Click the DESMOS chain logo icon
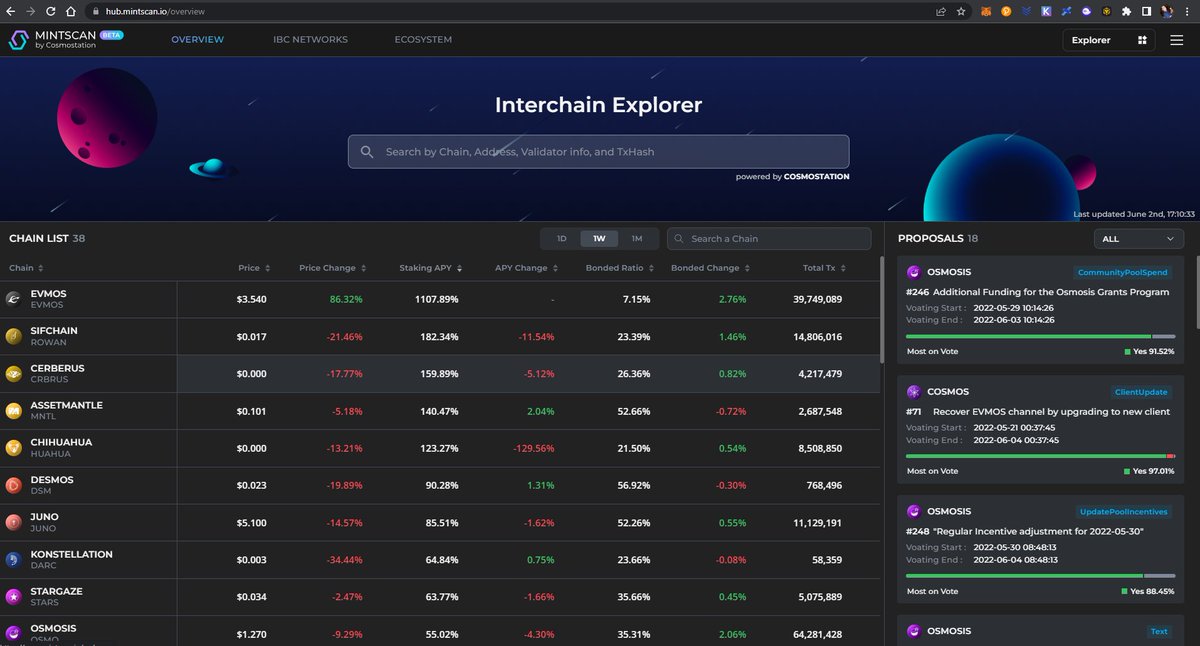This screenshot has height=646, width=1200. coord(14,485)
